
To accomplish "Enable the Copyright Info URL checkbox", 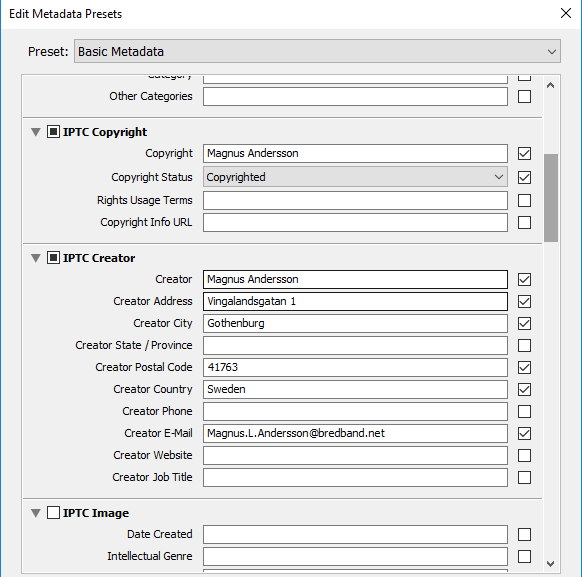I will pyautogui.click(x=524, y=223).
